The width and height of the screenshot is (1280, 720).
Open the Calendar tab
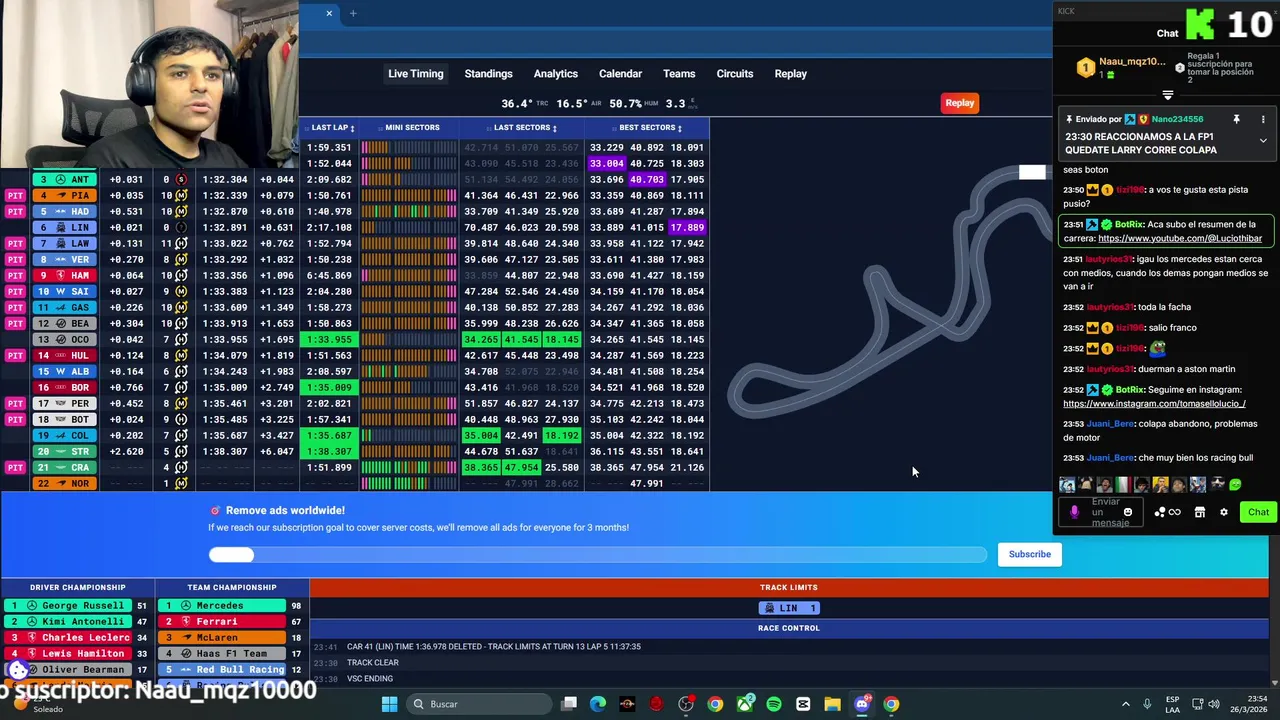620,73
